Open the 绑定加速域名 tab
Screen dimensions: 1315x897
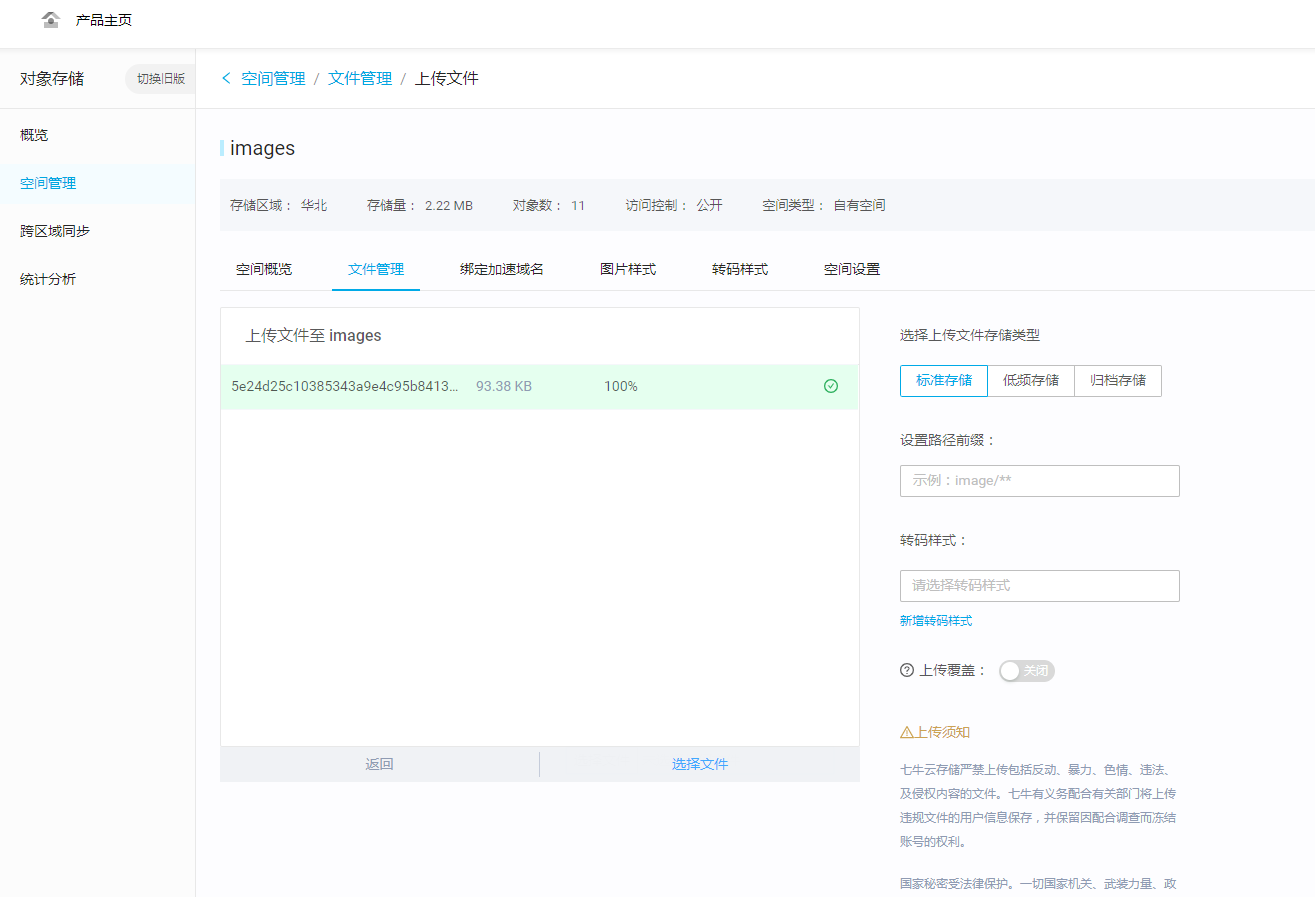click(502, 269)
